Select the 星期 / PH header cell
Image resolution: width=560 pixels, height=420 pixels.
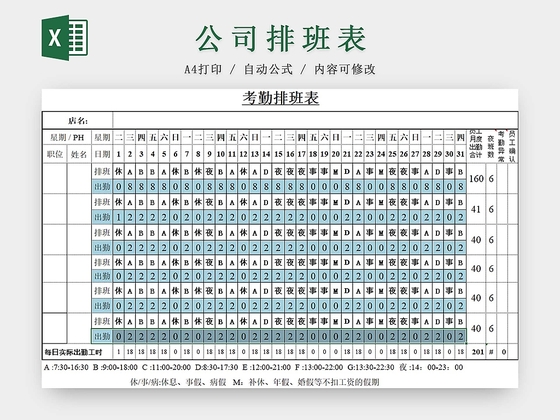point(67,138)
